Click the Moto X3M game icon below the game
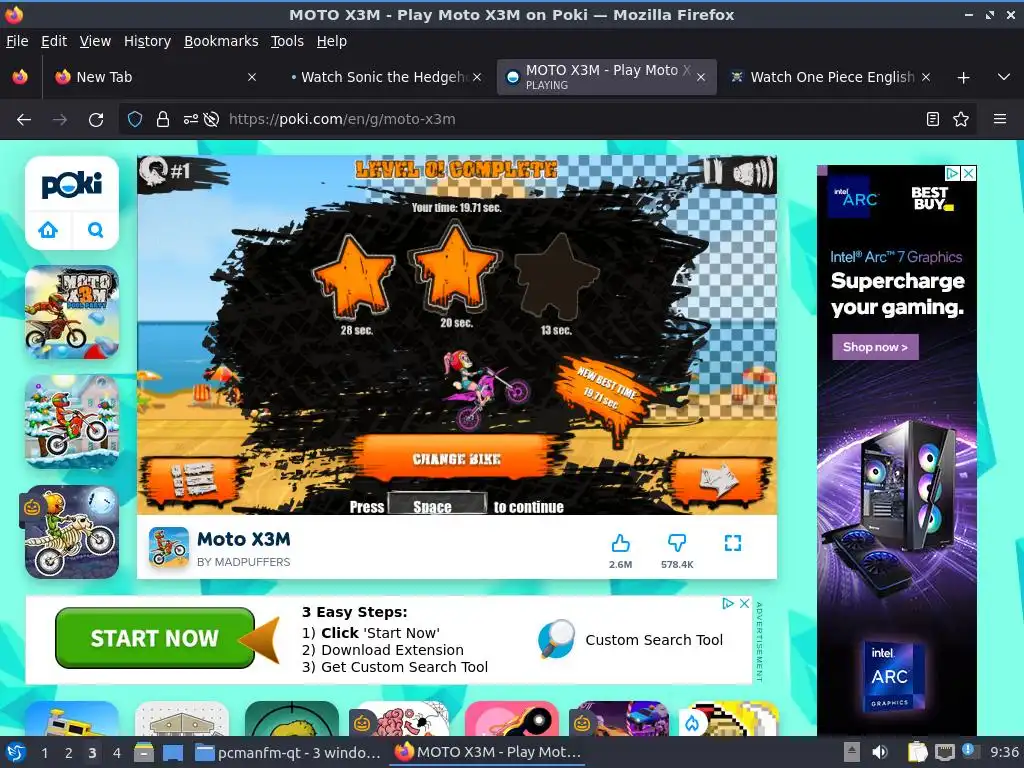The height and width of the screenshot is (768, 1024). 168,547
